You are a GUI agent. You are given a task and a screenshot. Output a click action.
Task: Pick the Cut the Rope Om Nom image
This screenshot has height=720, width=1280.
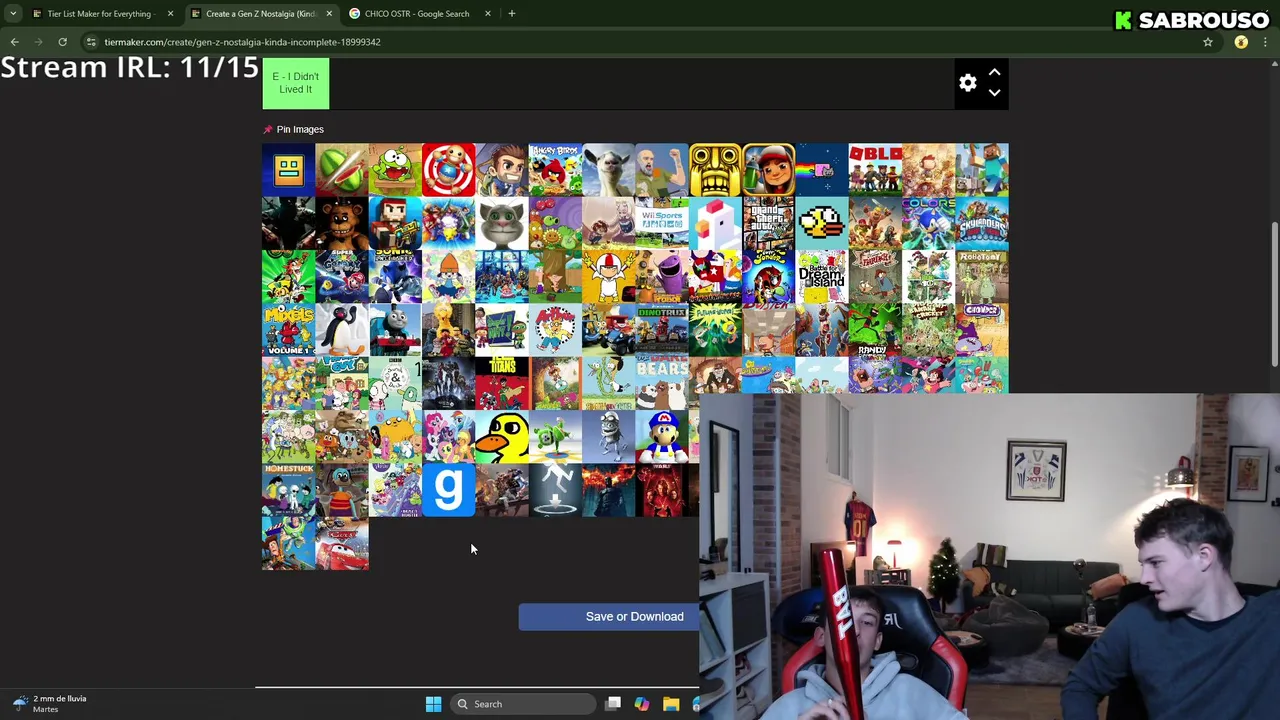pos(395,169)
